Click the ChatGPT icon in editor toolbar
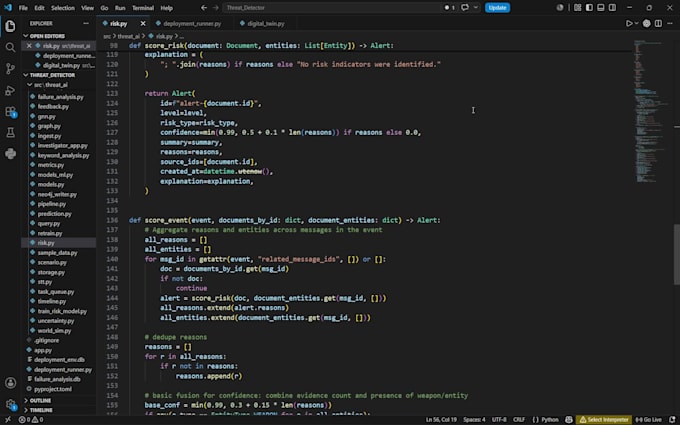The height and width of the screenshot is (425, 680). (x=647, y=23)
